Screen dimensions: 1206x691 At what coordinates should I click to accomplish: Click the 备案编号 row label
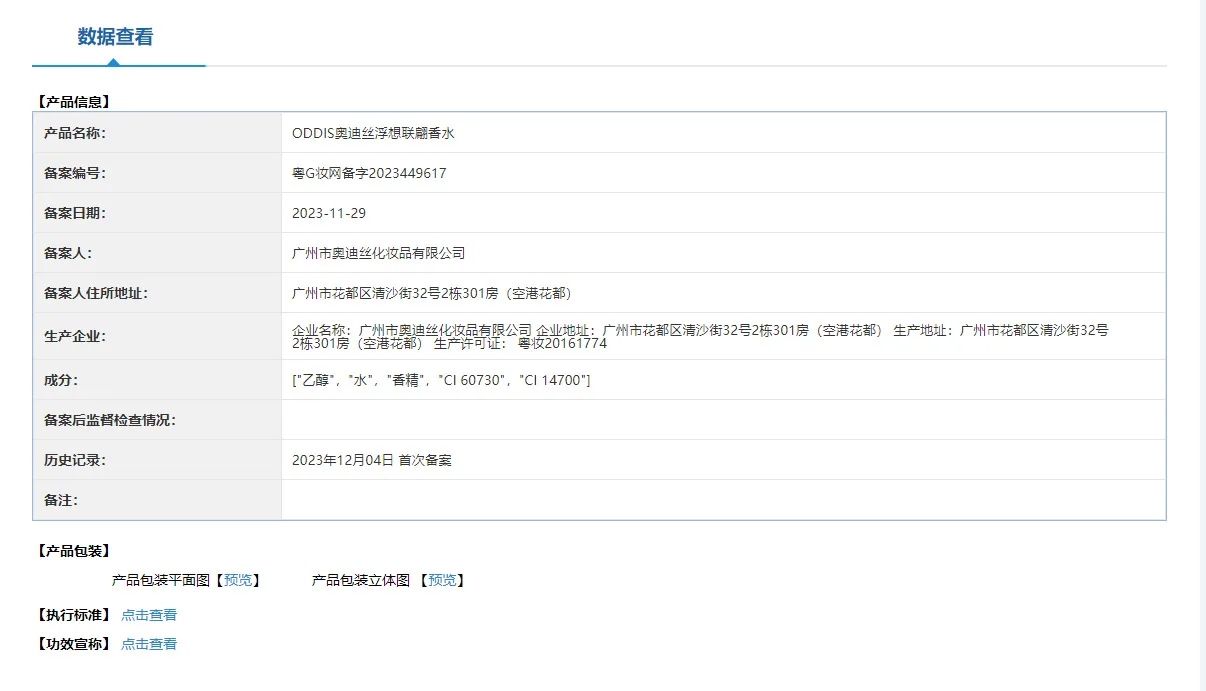75,173
